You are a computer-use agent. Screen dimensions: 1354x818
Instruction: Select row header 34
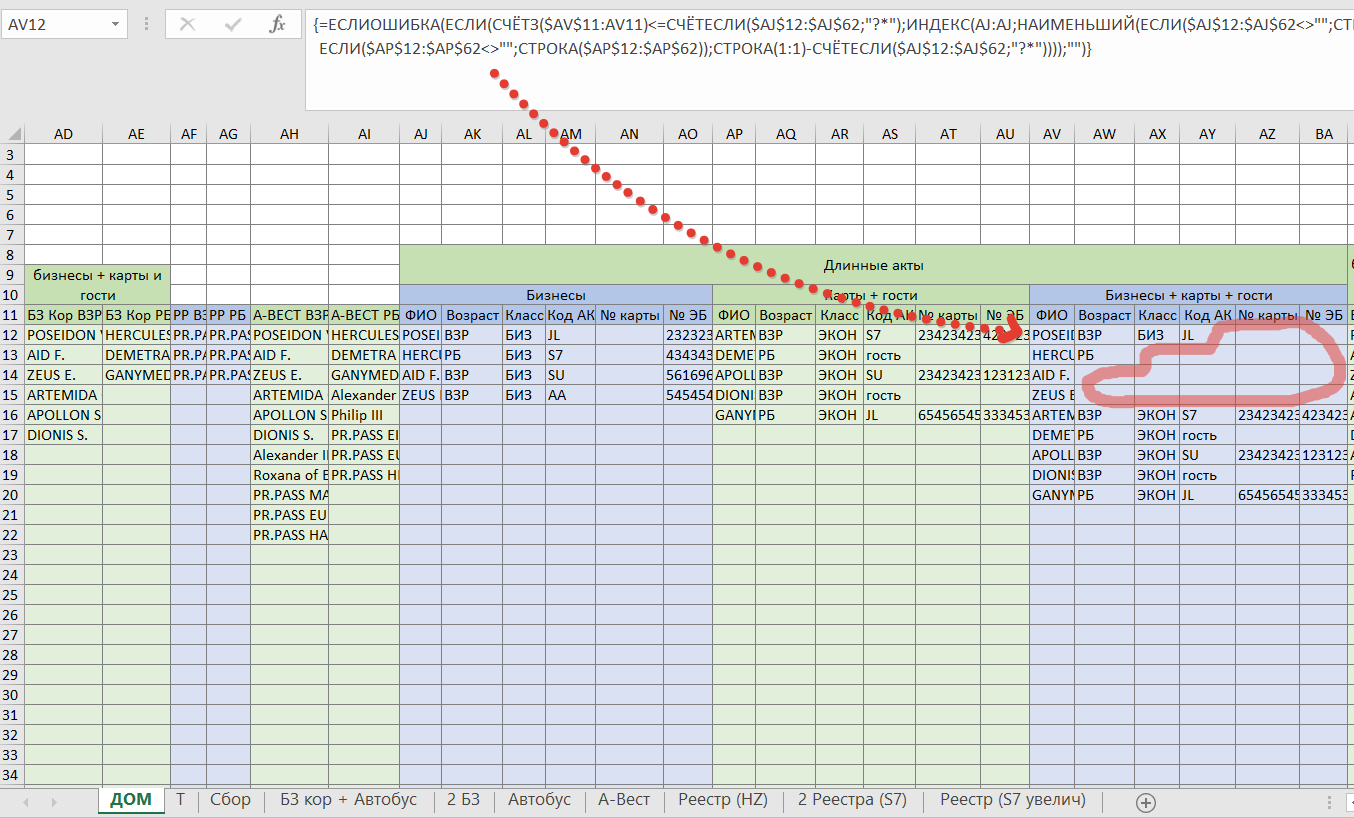[x=11, y=775]
